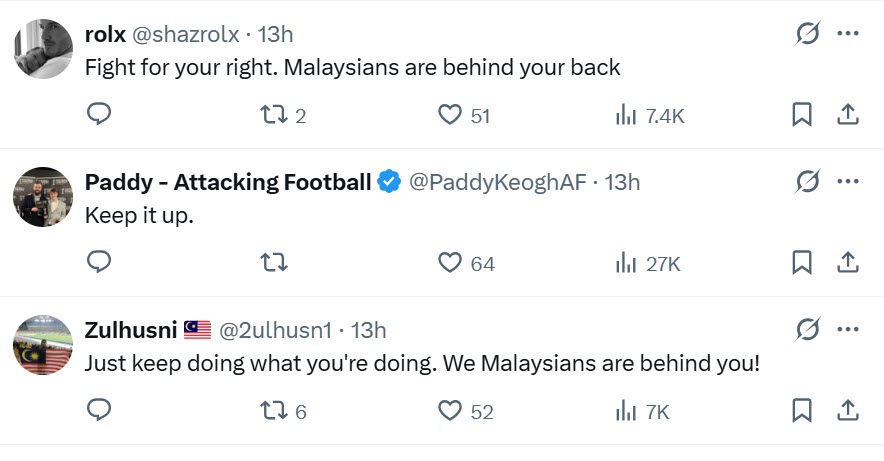This screenshot has width=884, height=461.
Task: Click Zulhusni's profile picture
Action: pos(43,344)
